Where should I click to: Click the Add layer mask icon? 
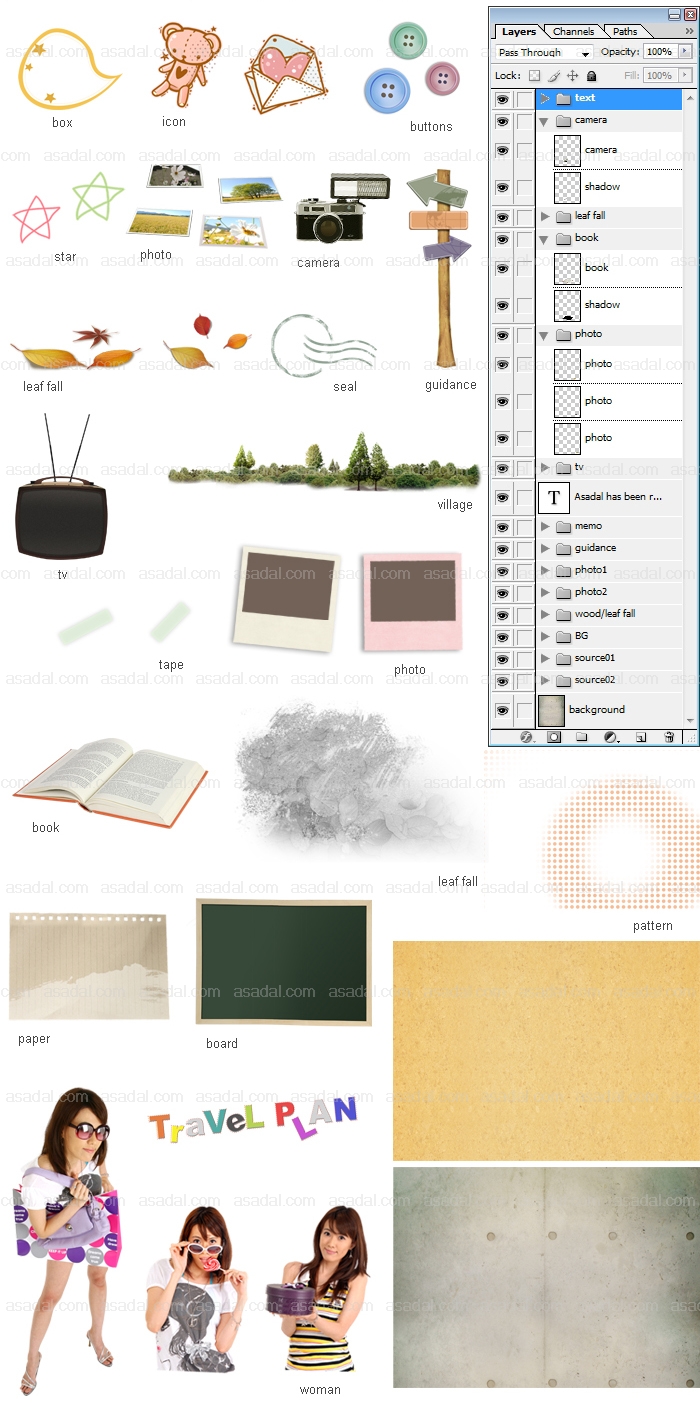coord(554,737)
